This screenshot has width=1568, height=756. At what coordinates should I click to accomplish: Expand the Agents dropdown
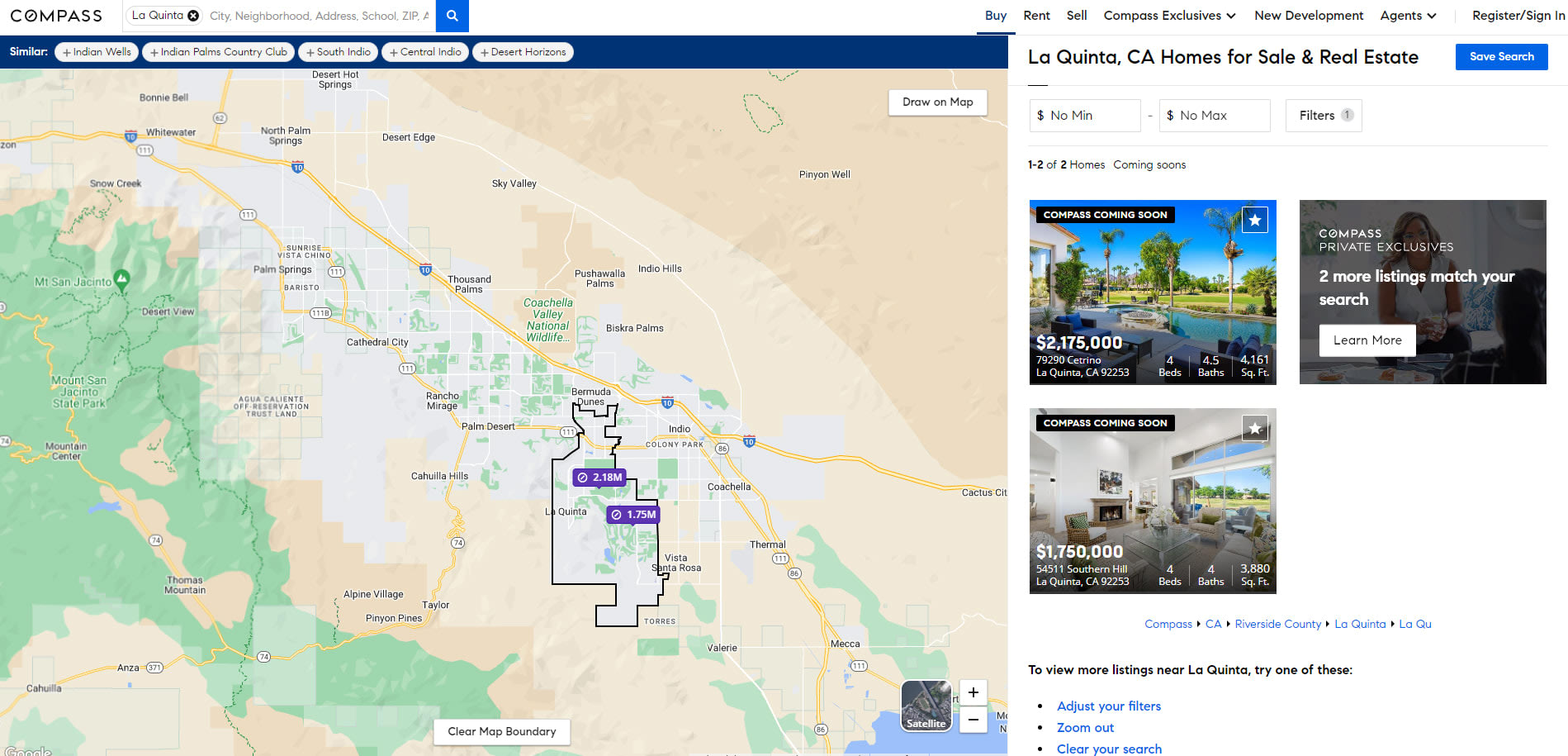1408,16
